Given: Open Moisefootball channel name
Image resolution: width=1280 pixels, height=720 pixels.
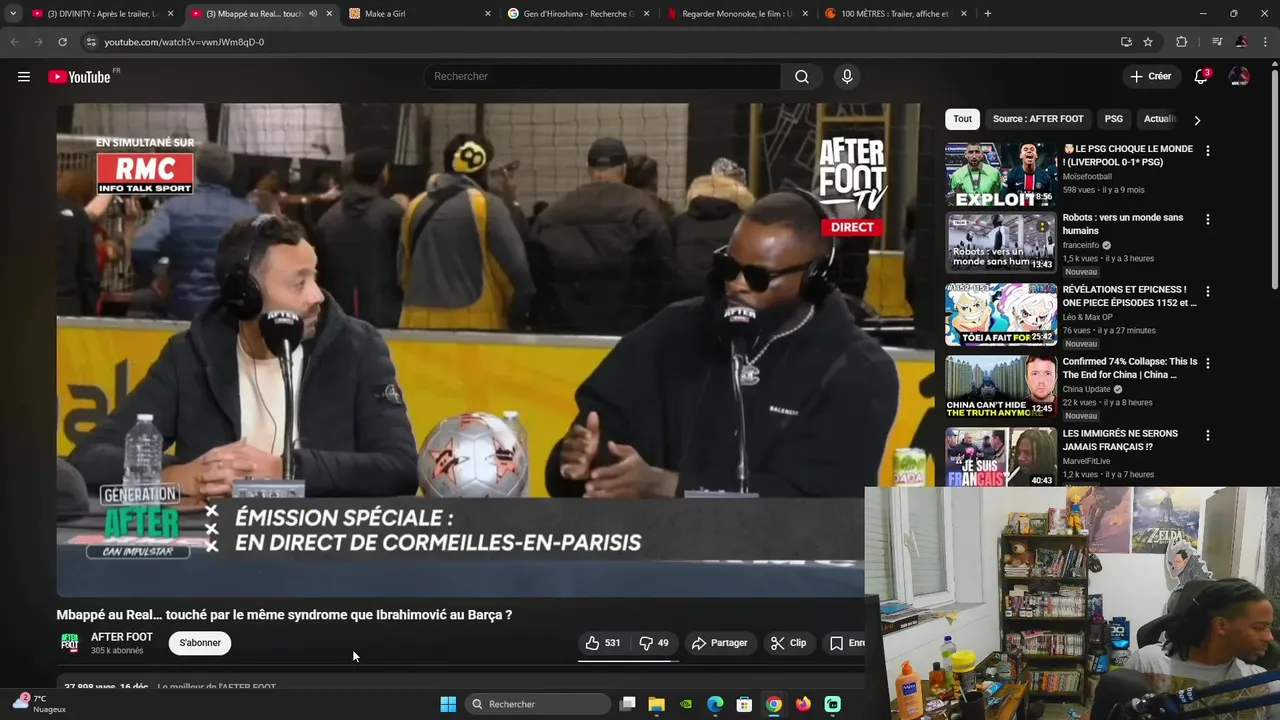Looking at the screenshot, I should pyautogui.click(x=1087, y=177).
